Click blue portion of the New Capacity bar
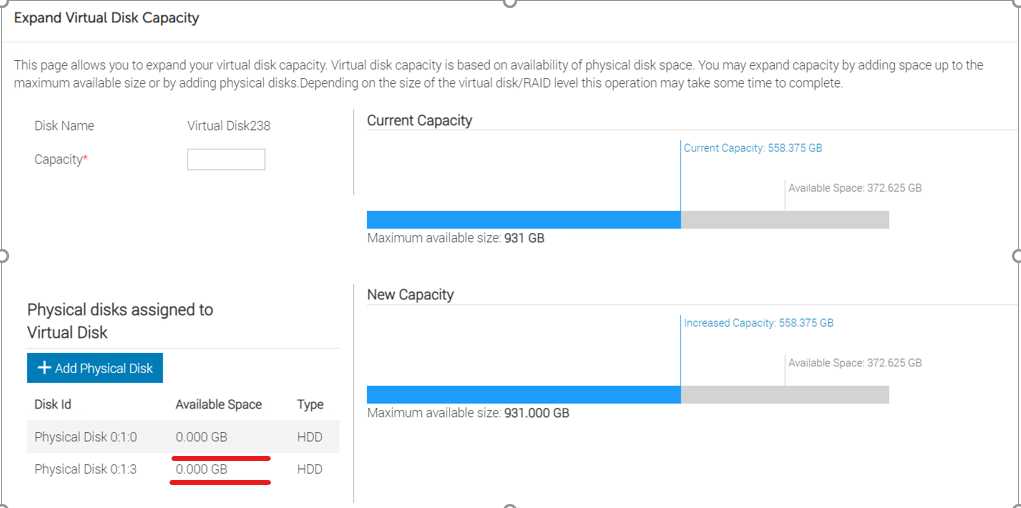The width and height of the screenshot is (1021, 508). tap(523, 395)
